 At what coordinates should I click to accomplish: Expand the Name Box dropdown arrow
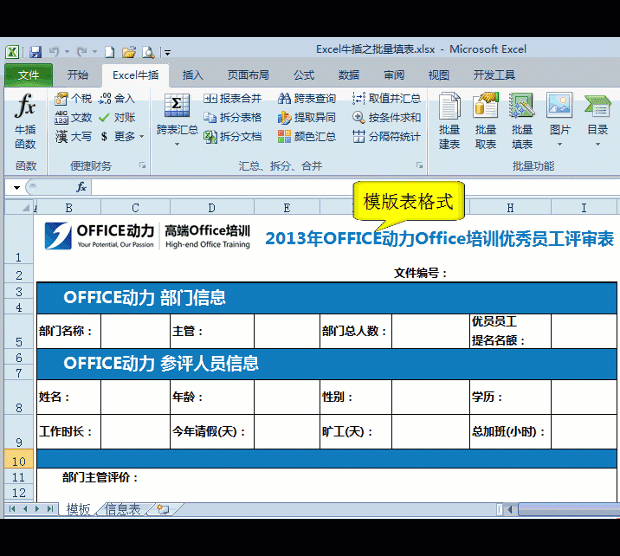(x=17, y=187)
